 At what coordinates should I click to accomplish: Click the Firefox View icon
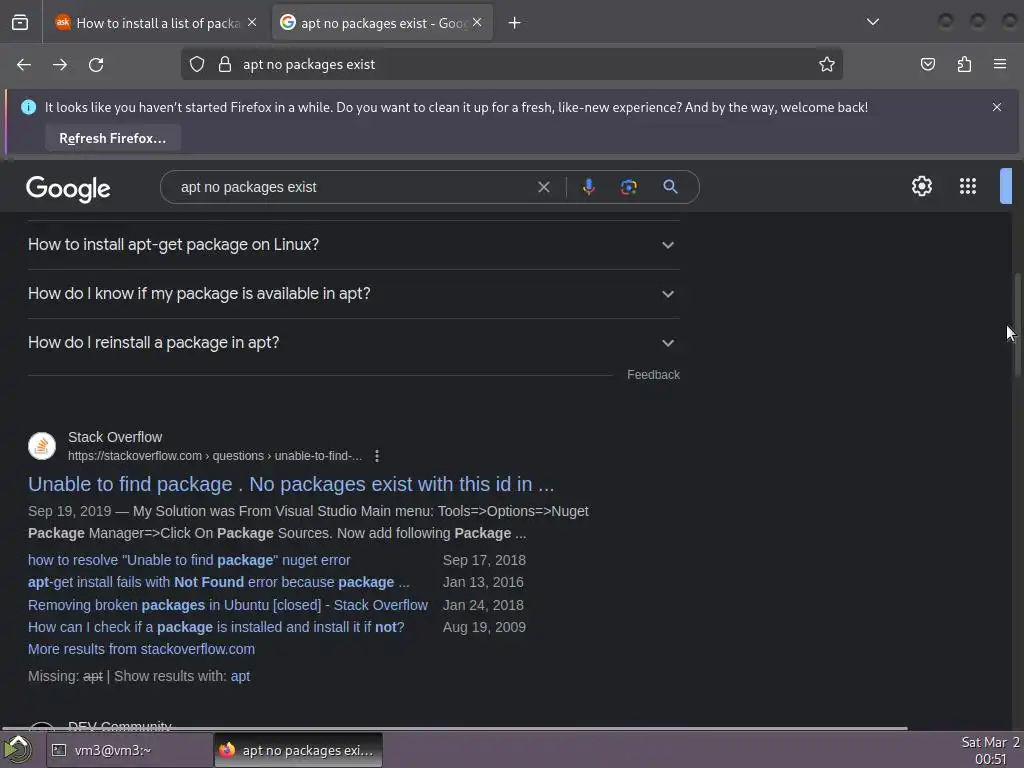point(20,23)
